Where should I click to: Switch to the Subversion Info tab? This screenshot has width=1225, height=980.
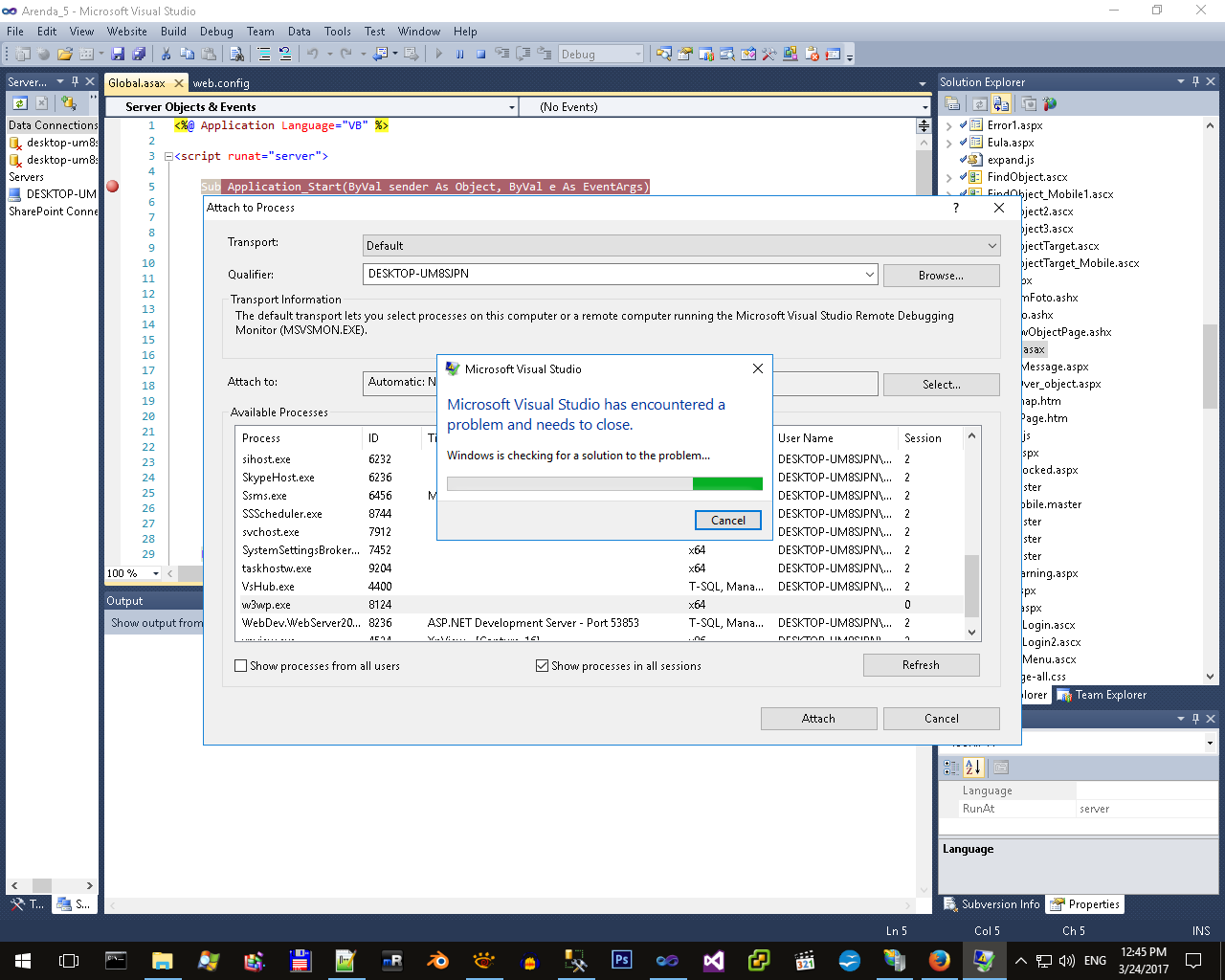pos(991,904)
